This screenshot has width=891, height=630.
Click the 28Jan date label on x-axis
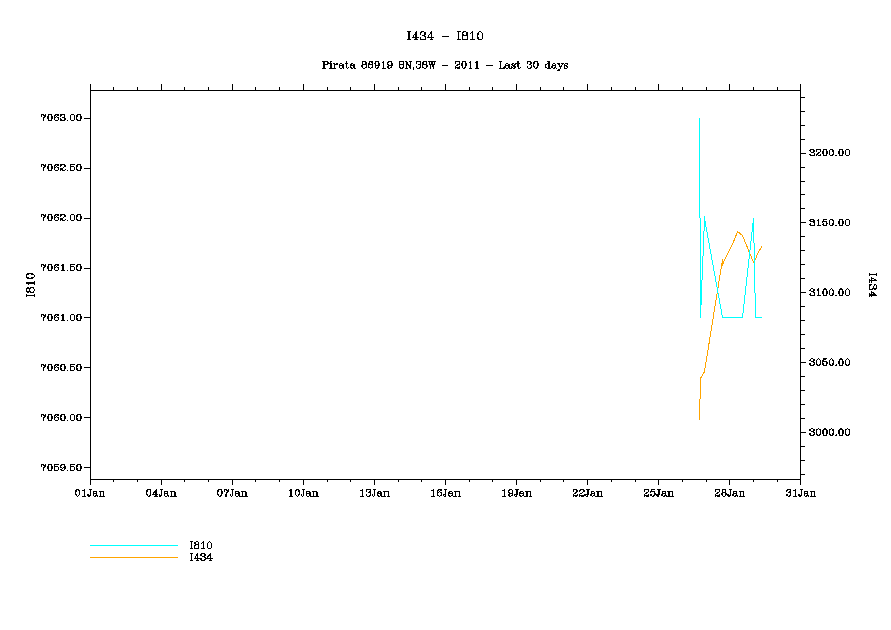pyautogui.click(x=729, y=493)
